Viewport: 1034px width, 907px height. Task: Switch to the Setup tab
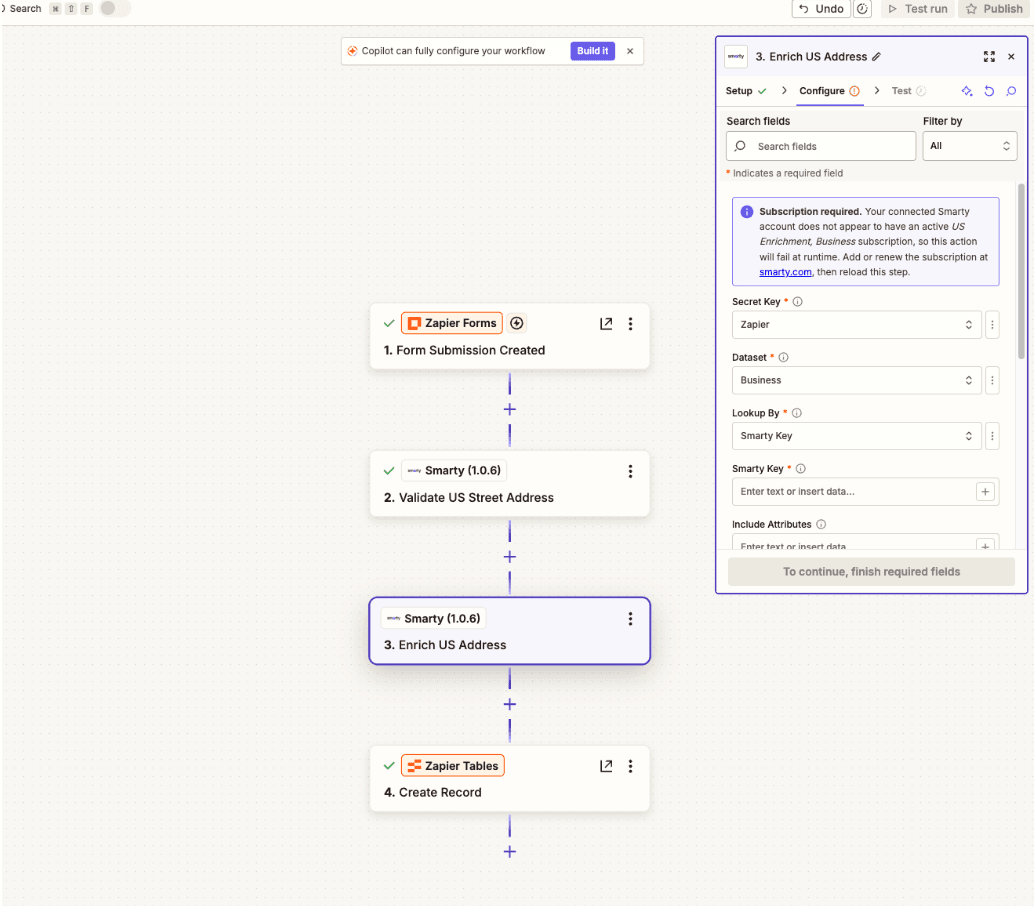click(746, 91)
